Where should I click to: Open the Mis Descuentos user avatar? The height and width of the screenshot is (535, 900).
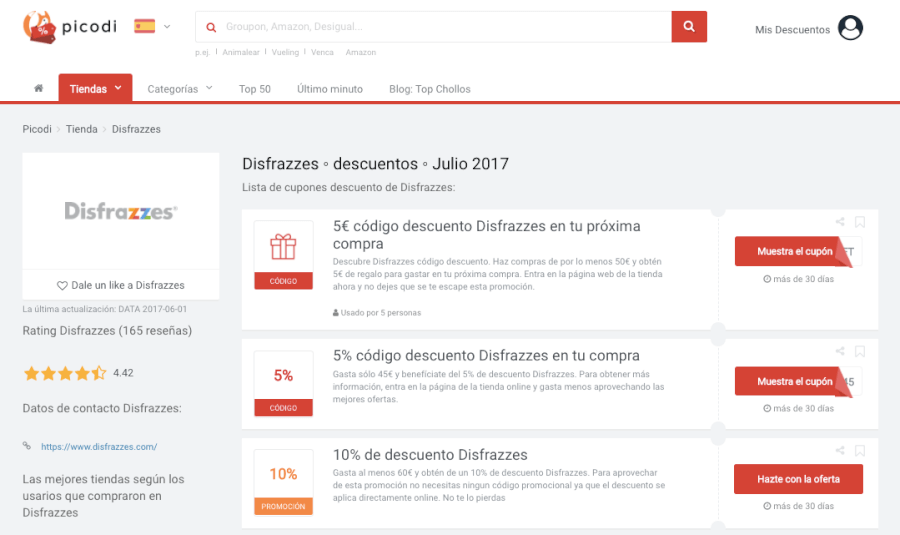tap(850, 28)
